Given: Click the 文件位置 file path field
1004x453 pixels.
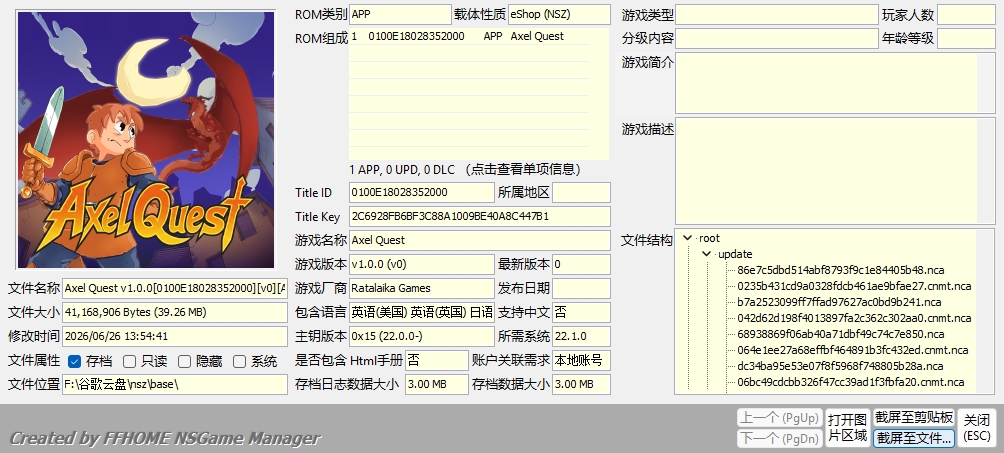Looking at the screenshot, I should (175, 384).
